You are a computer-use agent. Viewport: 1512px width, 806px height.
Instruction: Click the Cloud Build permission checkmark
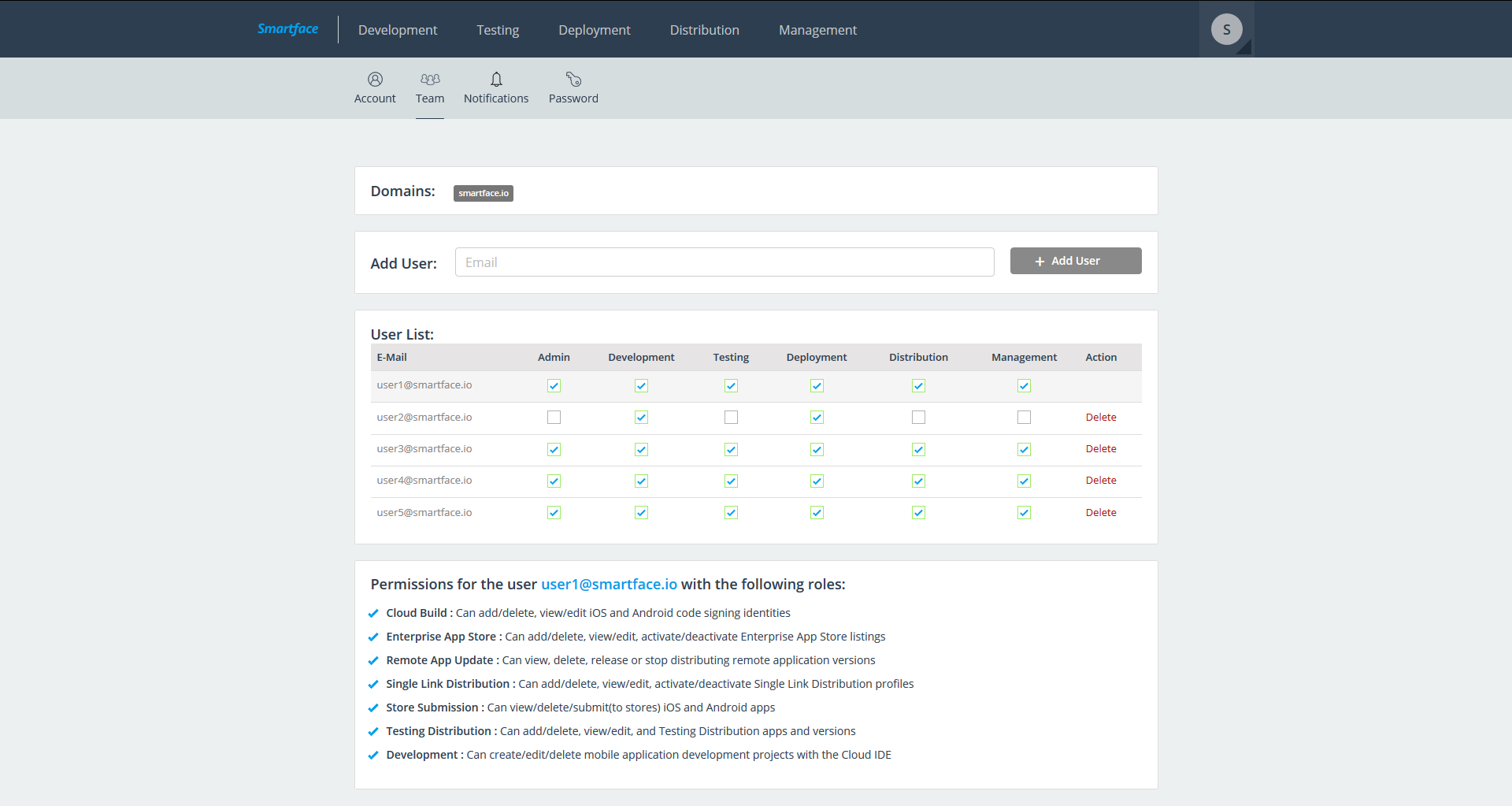[373, 614]
